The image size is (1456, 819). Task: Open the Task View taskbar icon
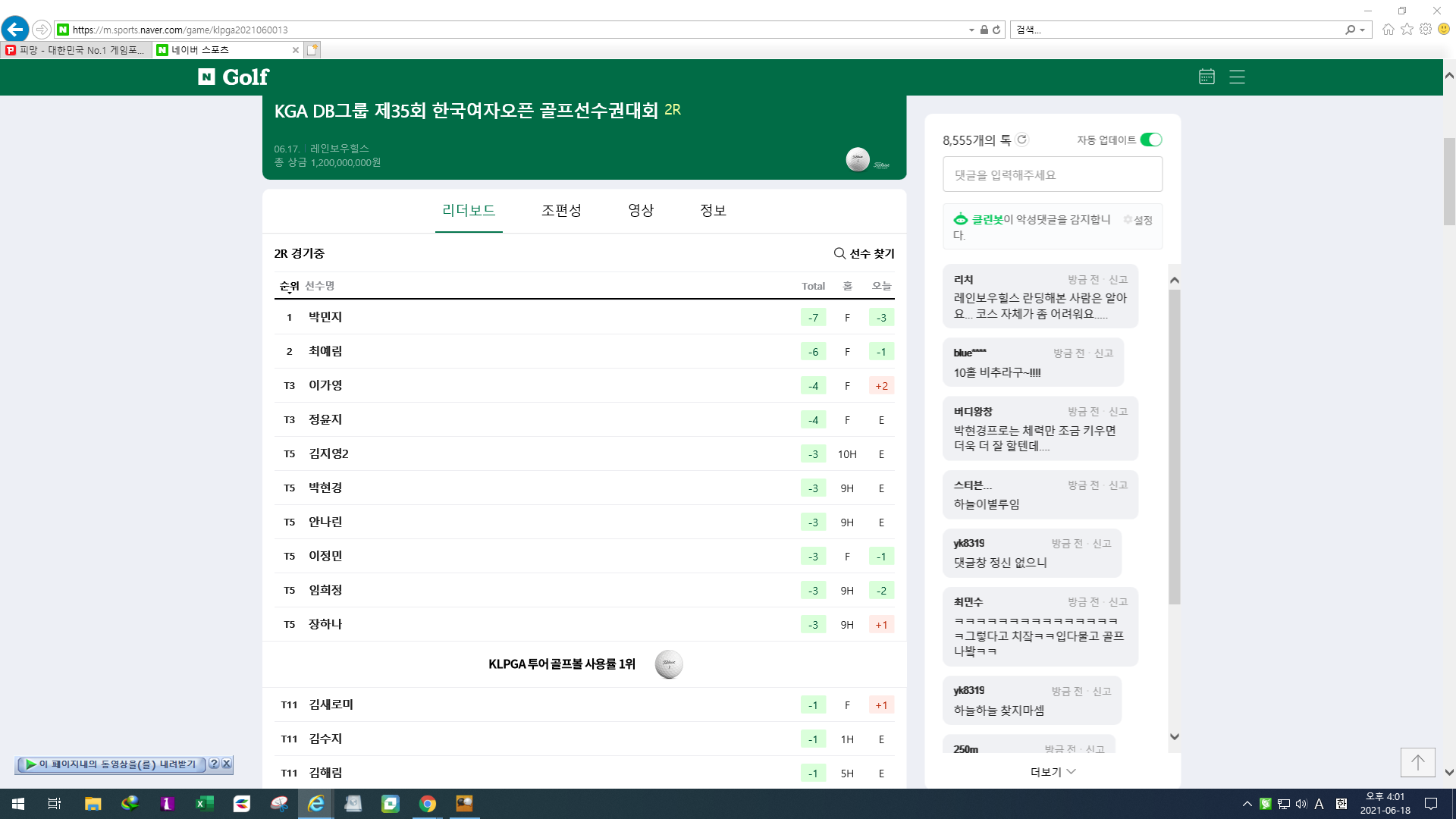click(x=55, y=804)
